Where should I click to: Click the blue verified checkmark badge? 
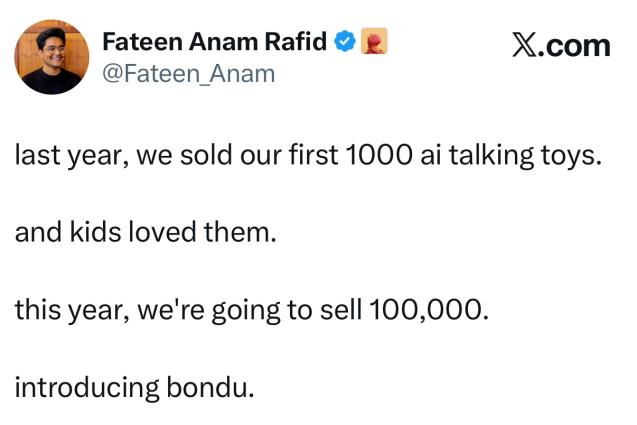pyautogui.click(x=344, y=42)
